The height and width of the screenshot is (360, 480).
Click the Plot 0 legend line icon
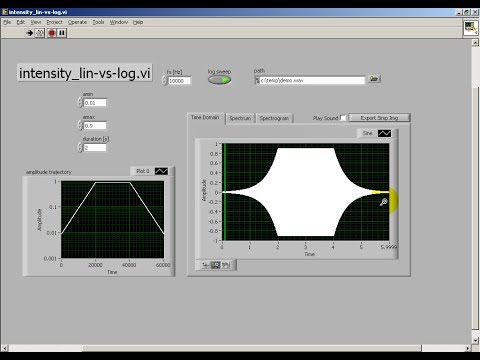(x=161, y=171)
